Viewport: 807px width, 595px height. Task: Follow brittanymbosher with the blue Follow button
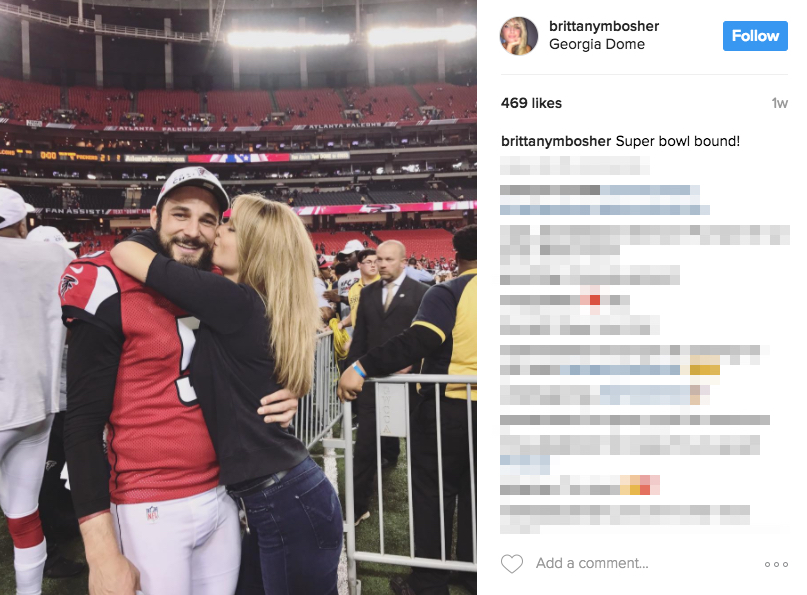[755, 36]
